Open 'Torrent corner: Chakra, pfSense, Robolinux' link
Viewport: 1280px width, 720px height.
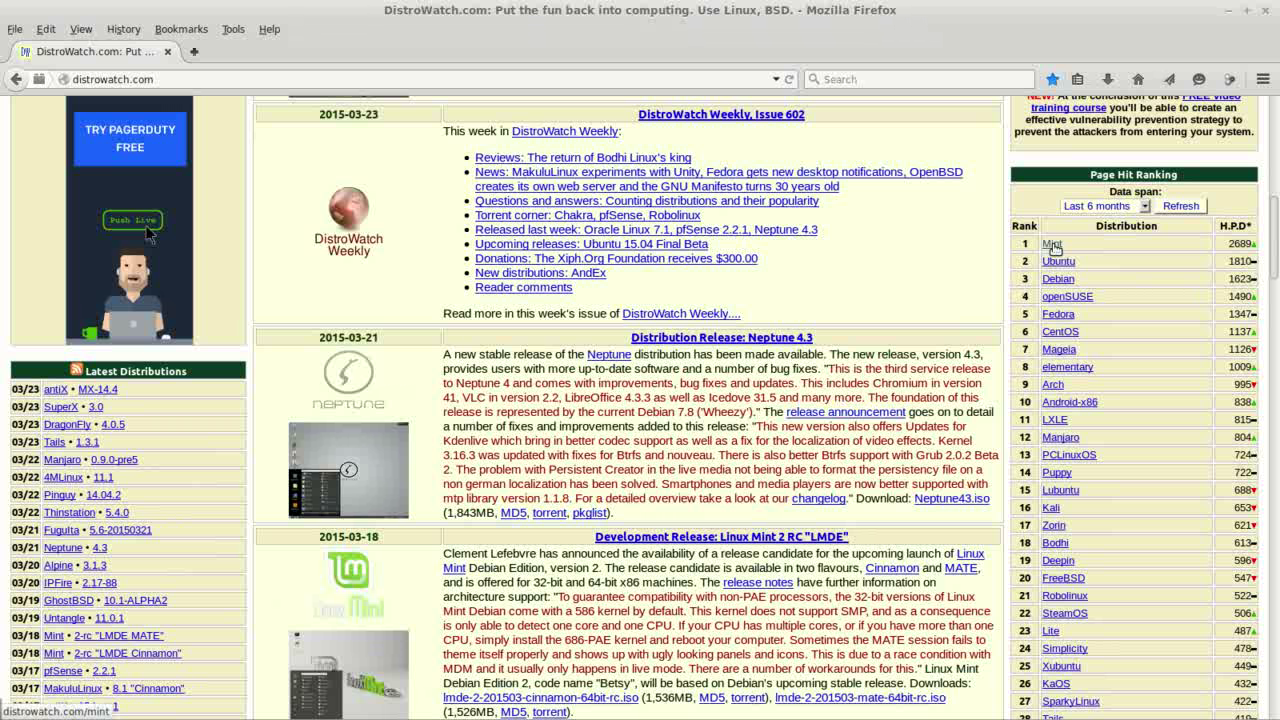[587, 215]
